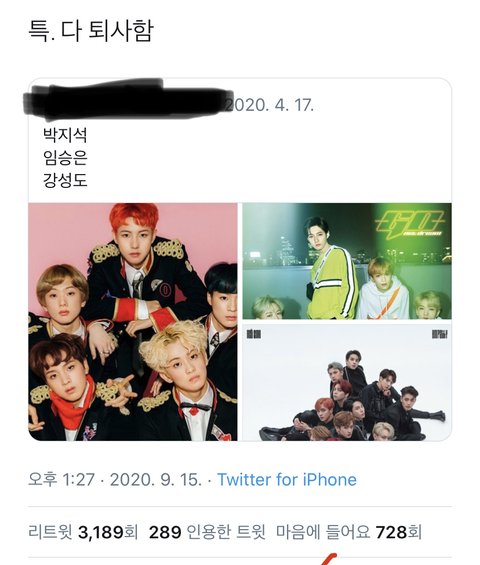Open the green neon city photo
This screenshot has height=565, width=480.
[x=347, y=261]
